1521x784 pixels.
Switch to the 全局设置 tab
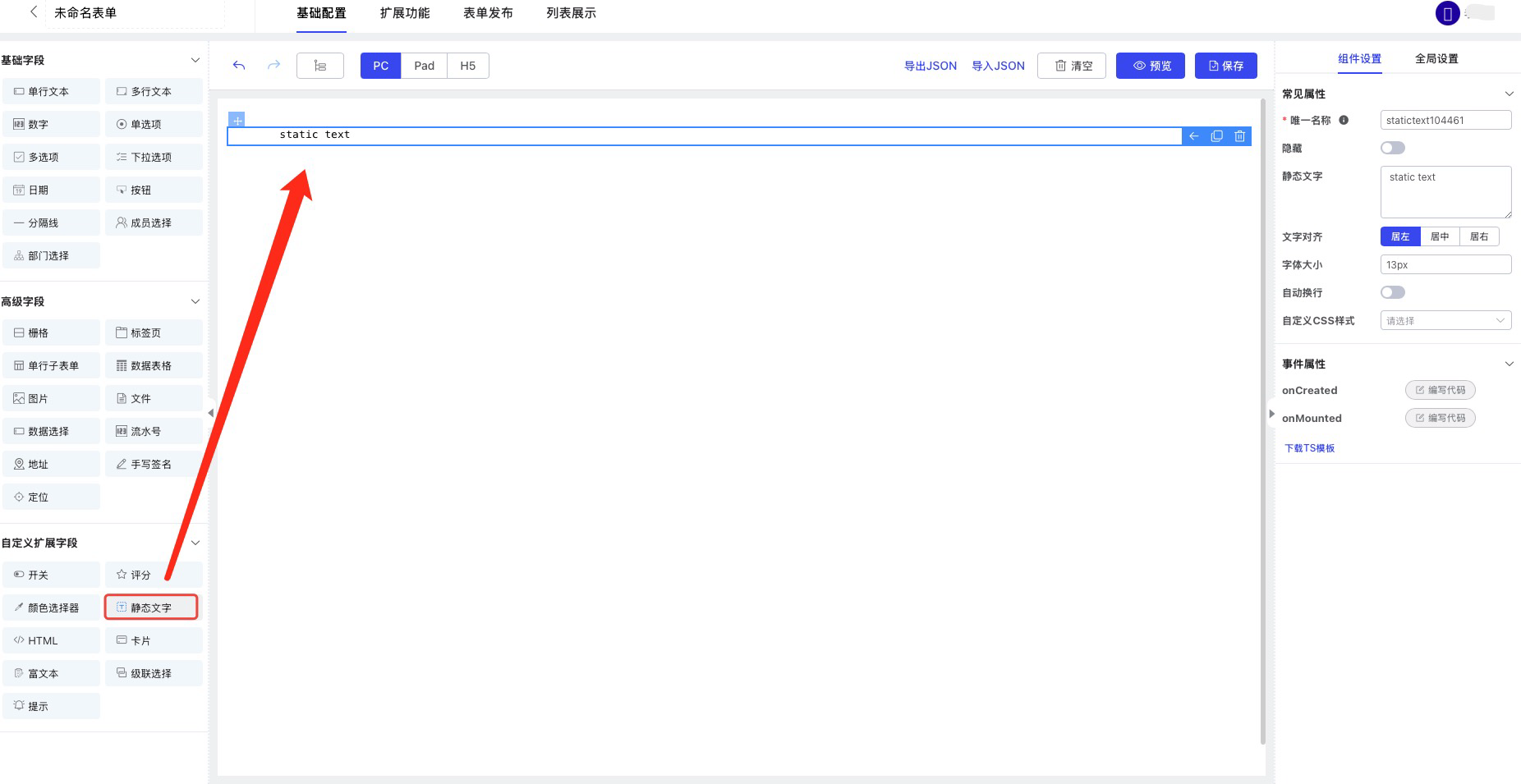(1436, 58)
